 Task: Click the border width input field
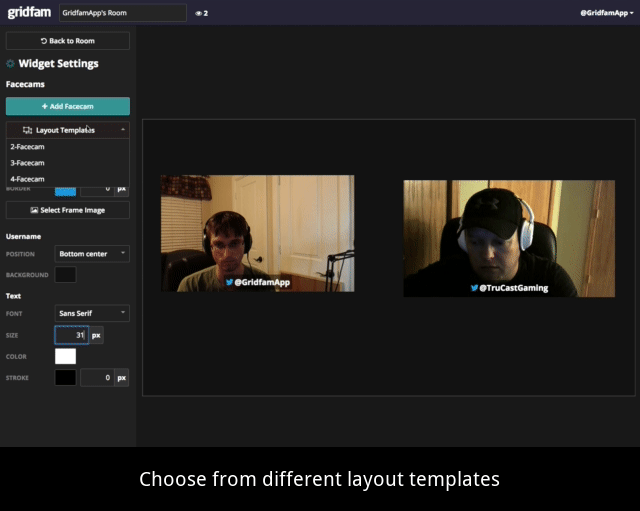click(97, 191)
